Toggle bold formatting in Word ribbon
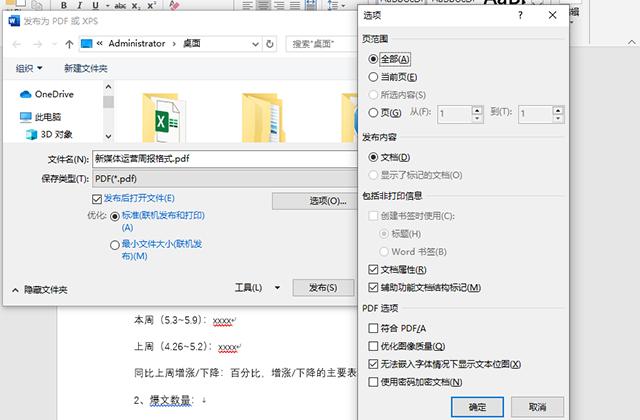640x420 pixels. click(x=64, y=5)
